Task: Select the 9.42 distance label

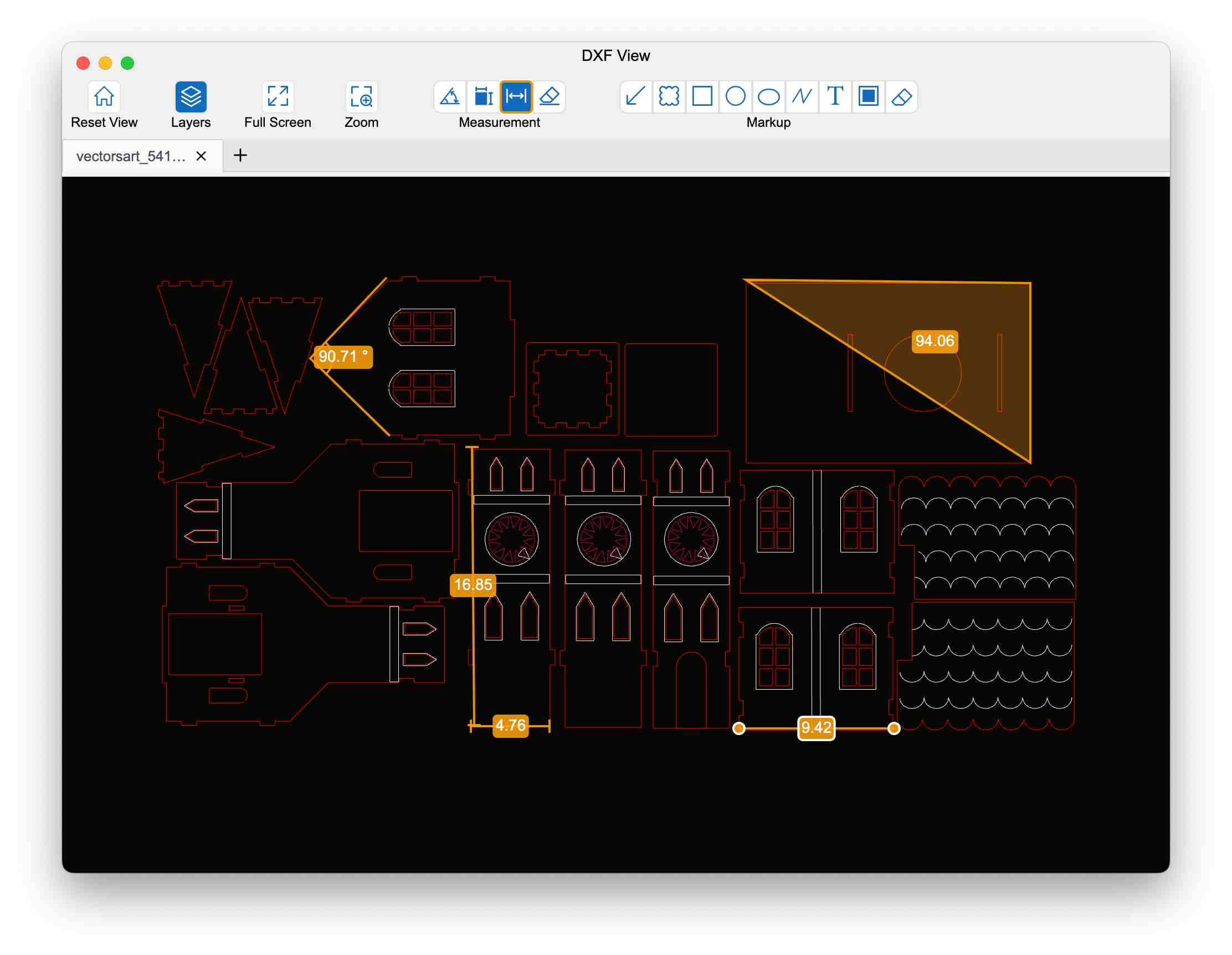Action: click(817, 728)
